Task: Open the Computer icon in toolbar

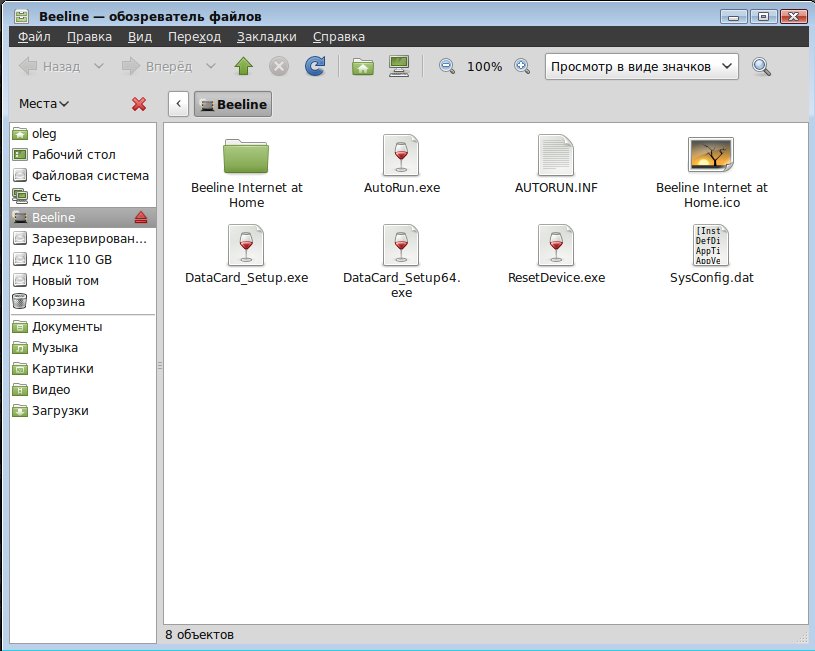Action: (399, 67)
